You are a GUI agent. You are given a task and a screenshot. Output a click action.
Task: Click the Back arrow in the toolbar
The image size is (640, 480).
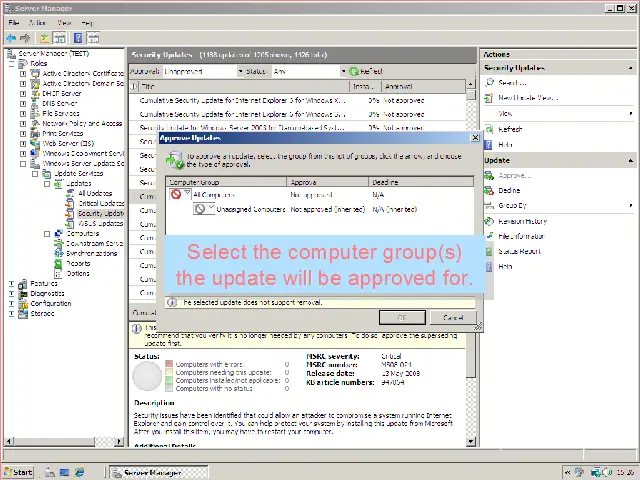[x=11, y=38]
